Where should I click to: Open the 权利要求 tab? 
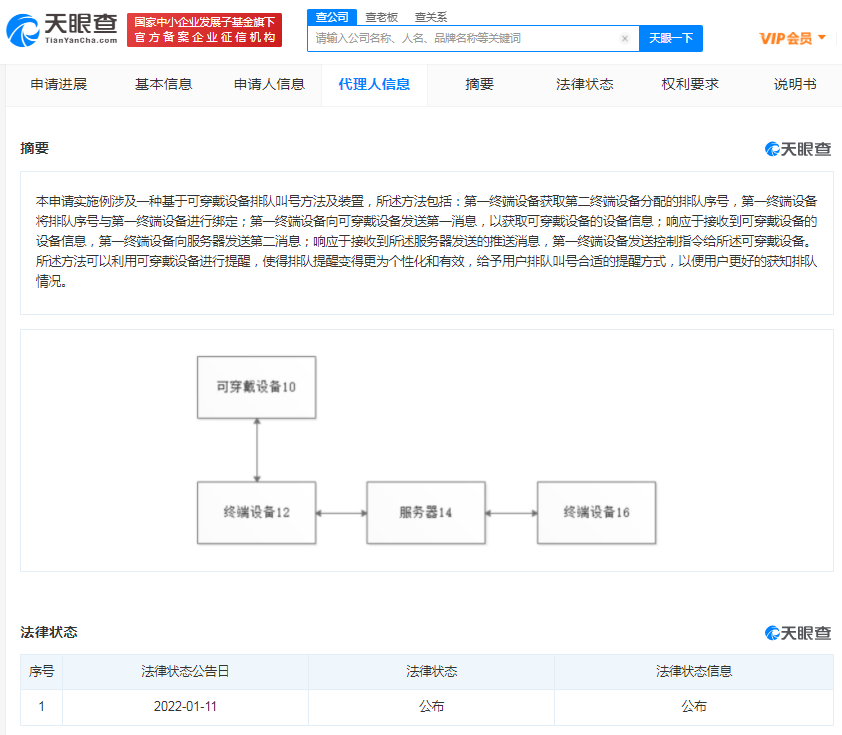[x=690, y=85]
